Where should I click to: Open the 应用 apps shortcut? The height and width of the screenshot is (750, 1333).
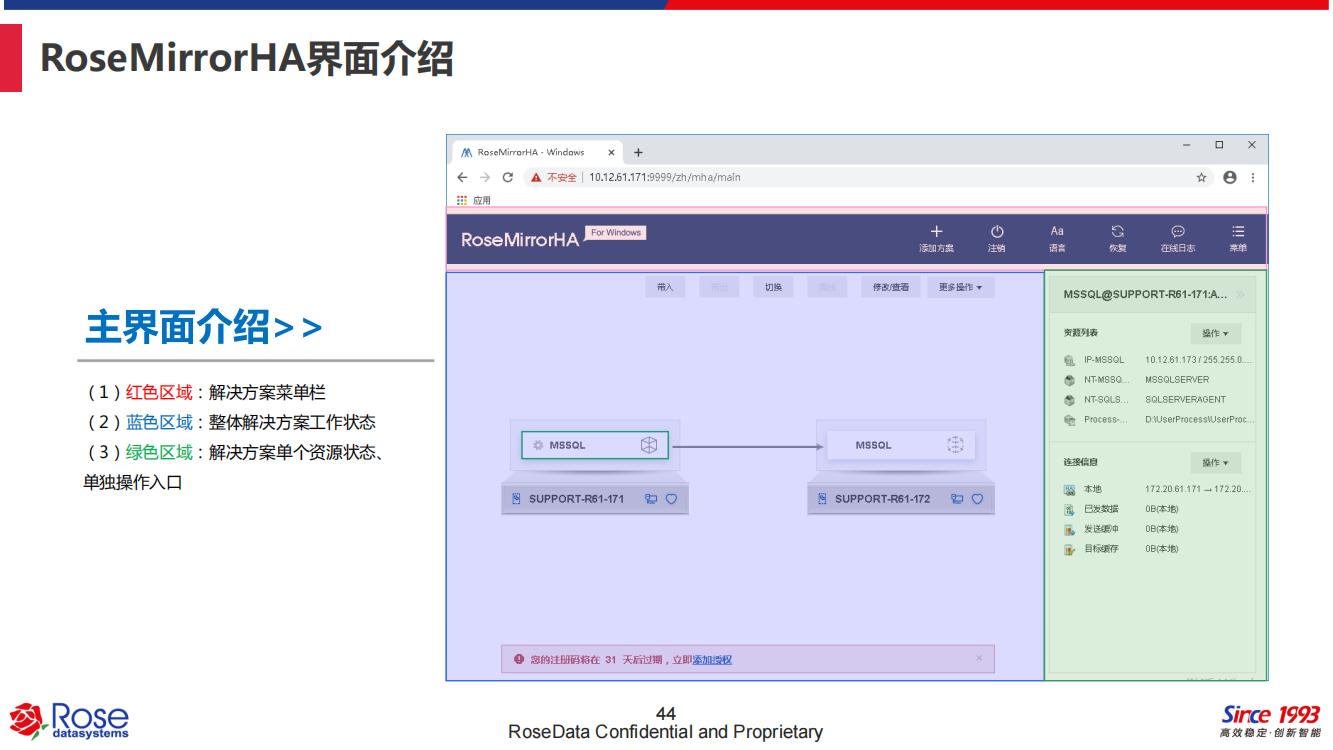point(473,200)
